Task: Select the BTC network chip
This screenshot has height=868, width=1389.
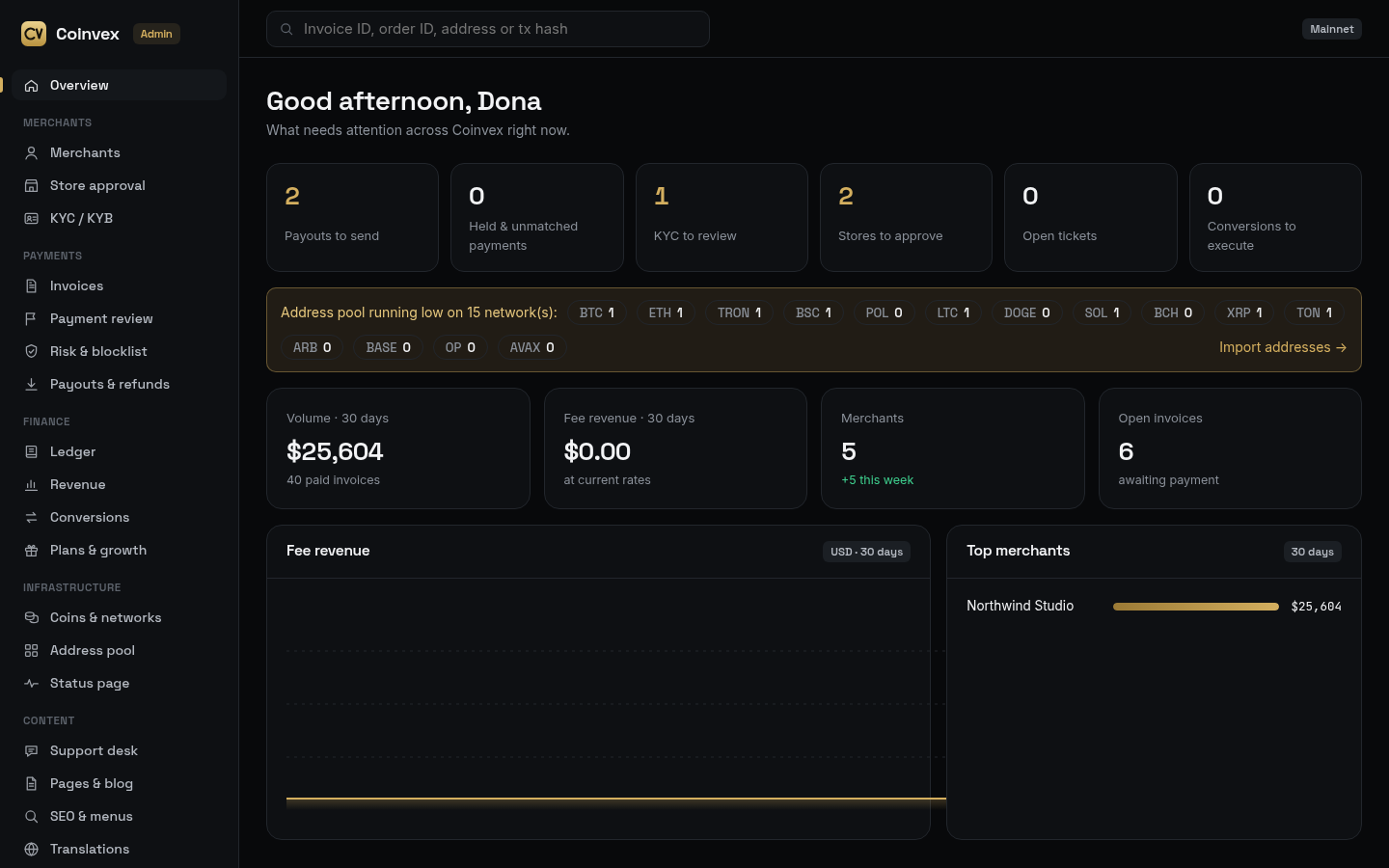Action: pos(597,312)
